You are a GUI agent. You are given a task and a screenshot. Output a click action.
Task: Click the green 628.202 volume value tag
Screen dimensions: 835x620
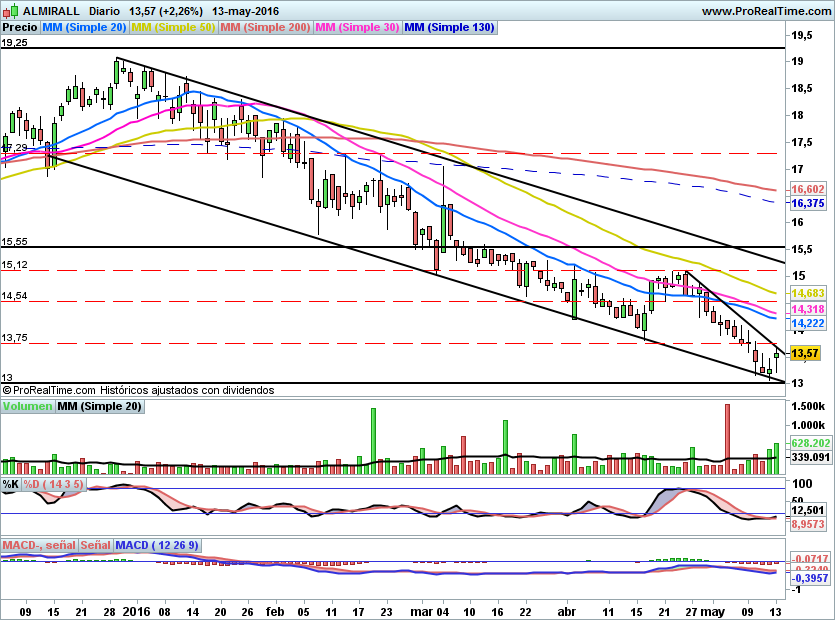pyautogui.click(x=811, y=442)
